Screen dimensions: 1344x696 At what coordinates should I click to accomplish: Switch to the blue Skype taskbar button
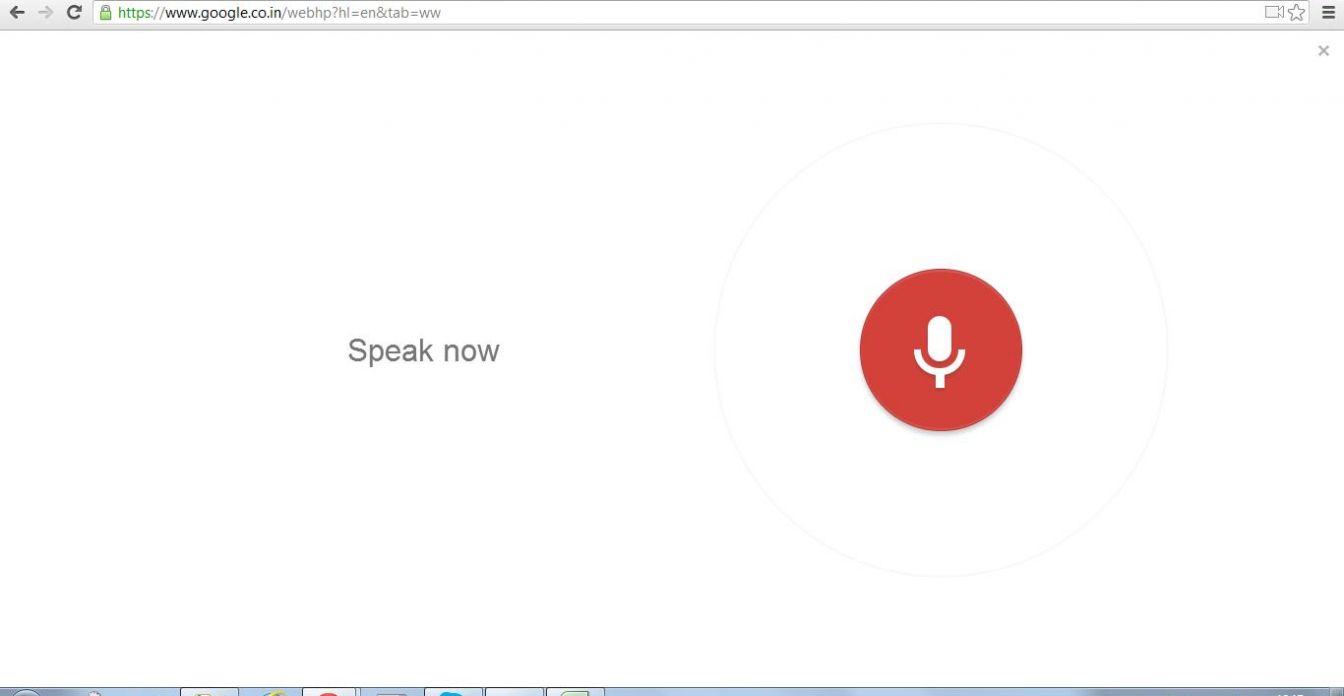tap(453, 692)
